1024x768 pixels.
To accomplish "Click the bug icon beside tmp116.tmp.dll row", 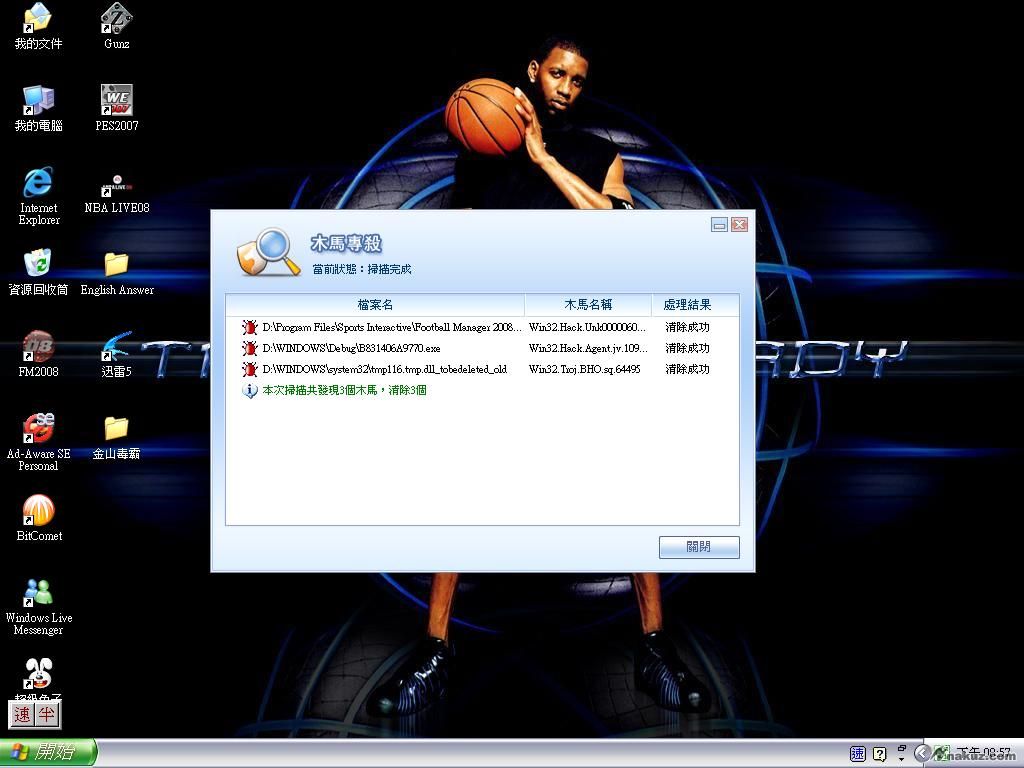I will (x=249, y=369).
